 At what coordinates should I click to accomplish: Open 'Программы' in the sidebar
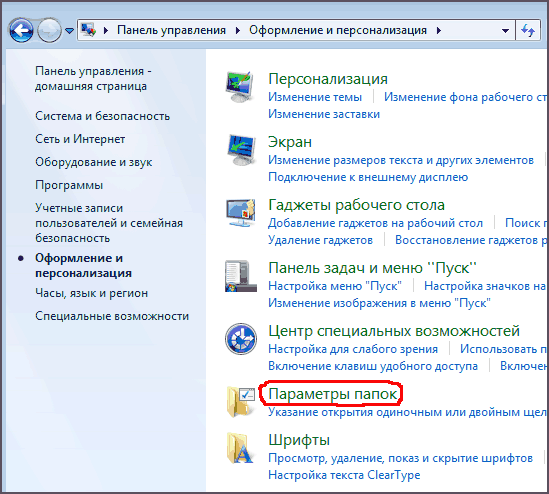(x=69, y=185)
